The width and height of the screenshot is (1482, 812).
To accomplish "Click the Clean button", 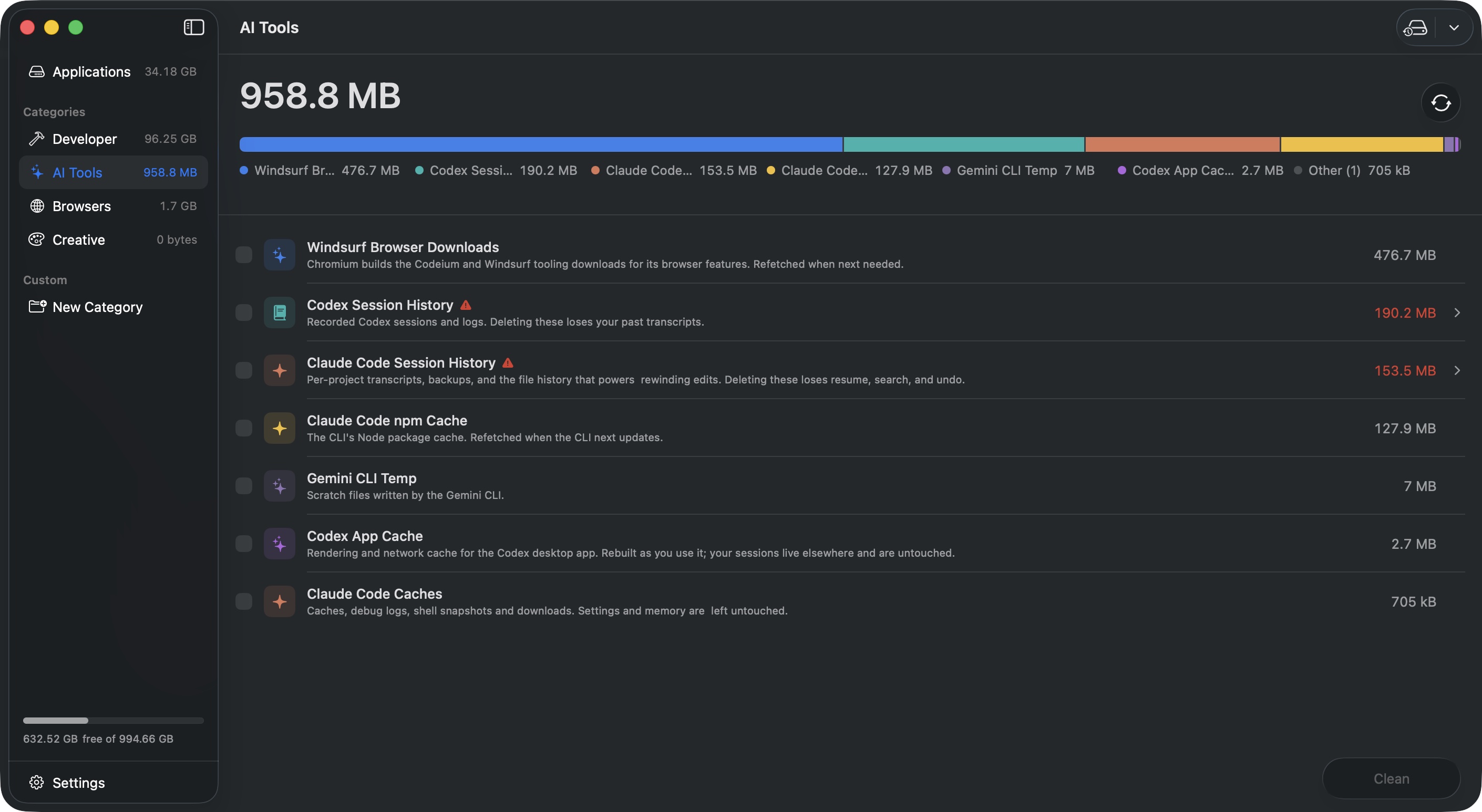I will (1391, 778).
